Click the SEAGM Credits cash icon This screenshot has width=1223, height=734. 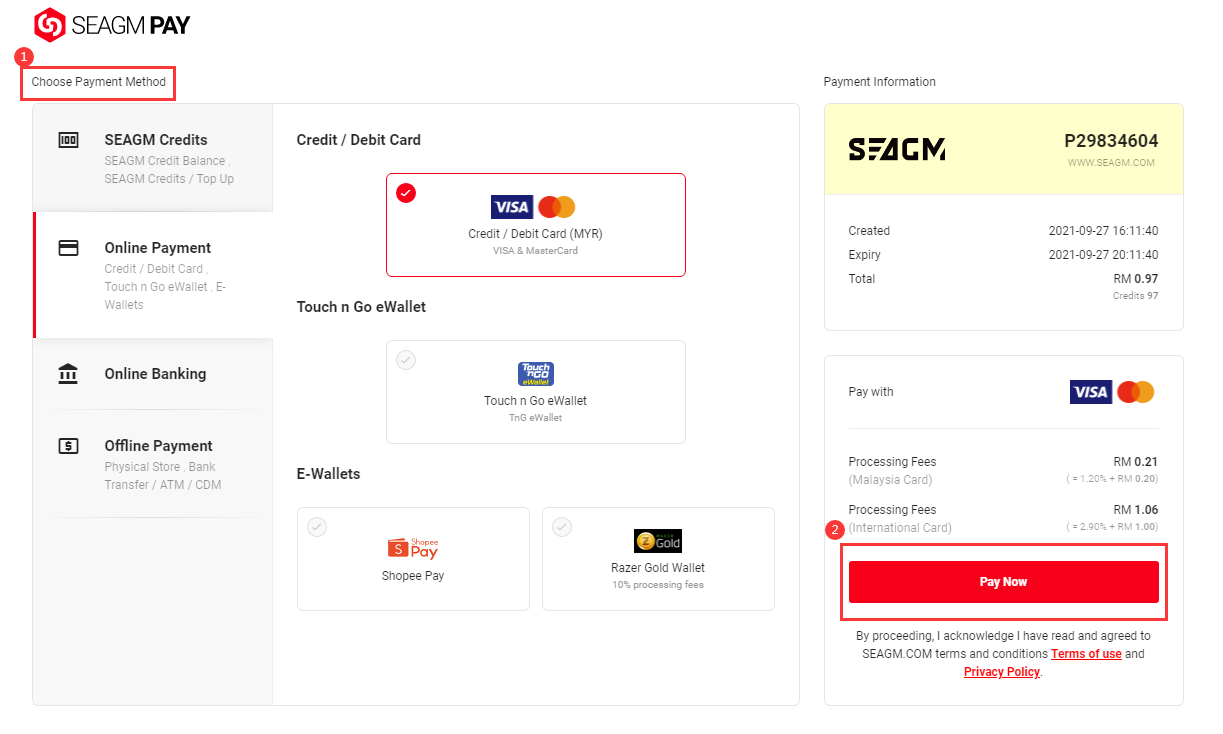(x=68, y=140)
